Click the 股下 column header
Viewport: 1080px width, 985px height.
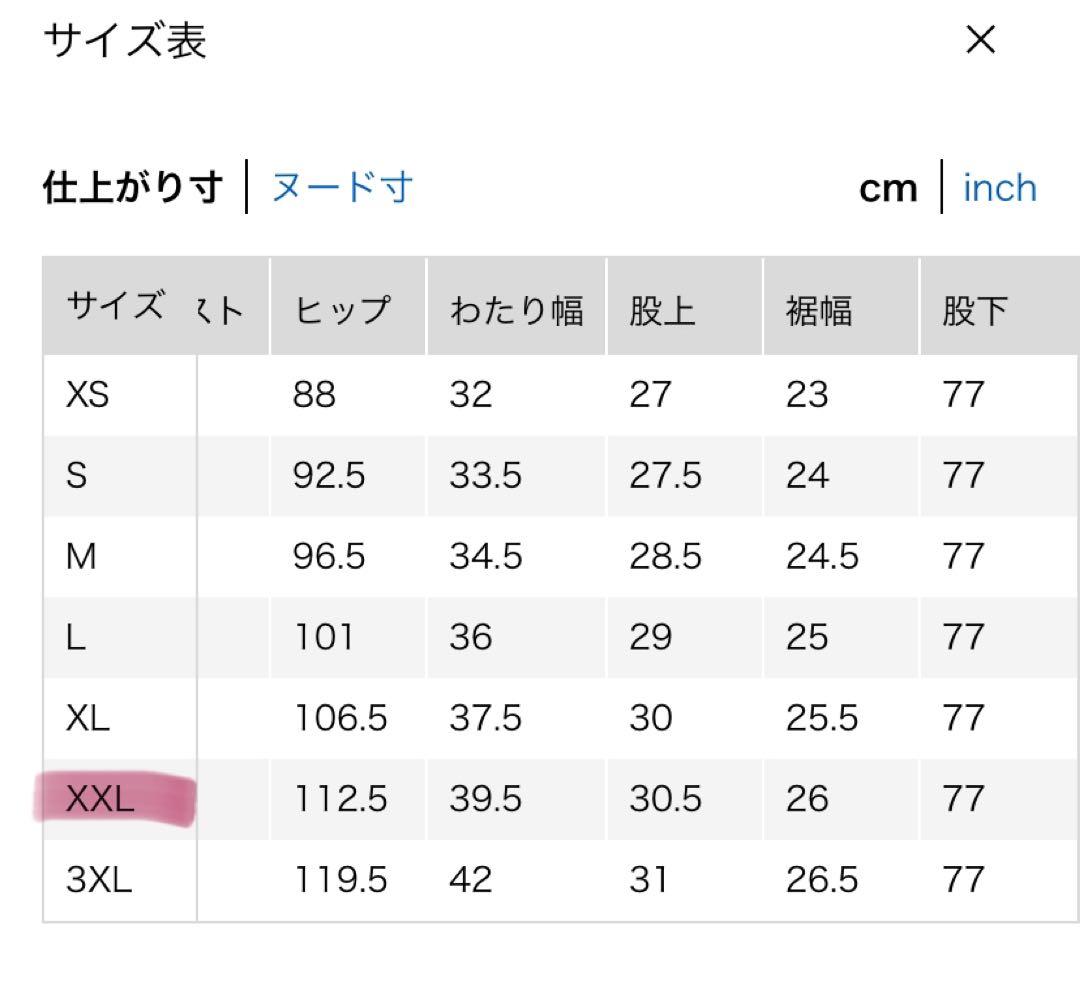pos(975,310)
